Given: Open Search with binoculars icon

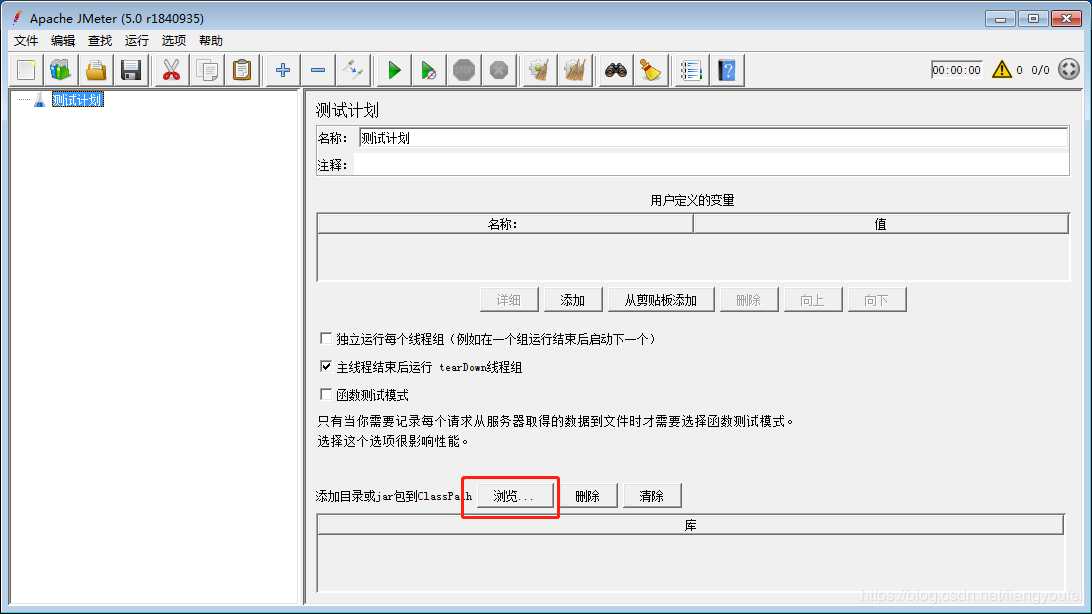Looking at the screenshot, I should click(x=615, y=70).
